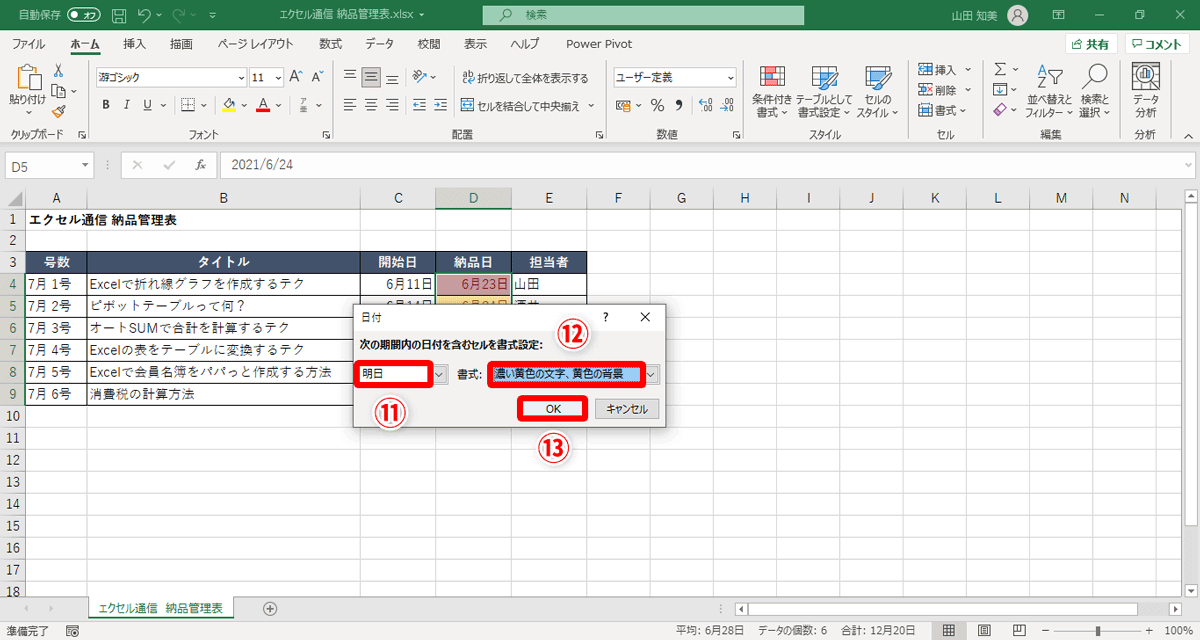The height and width of the screenshot is (640, 1200).
Task: Click the Insert Function fx icon
Action: coord(200,165)
